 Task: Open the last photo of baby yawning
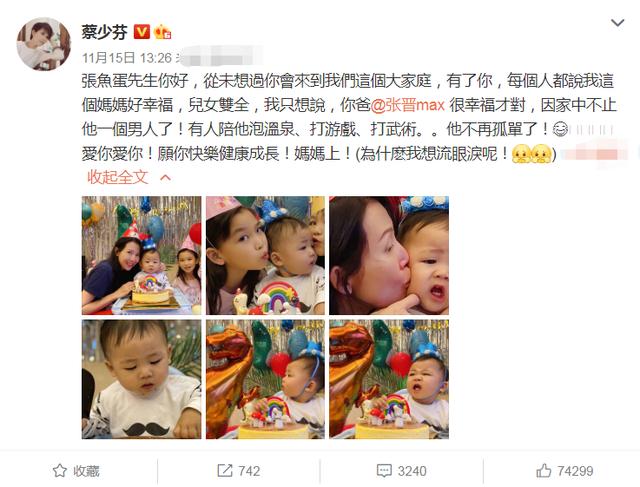389,379
